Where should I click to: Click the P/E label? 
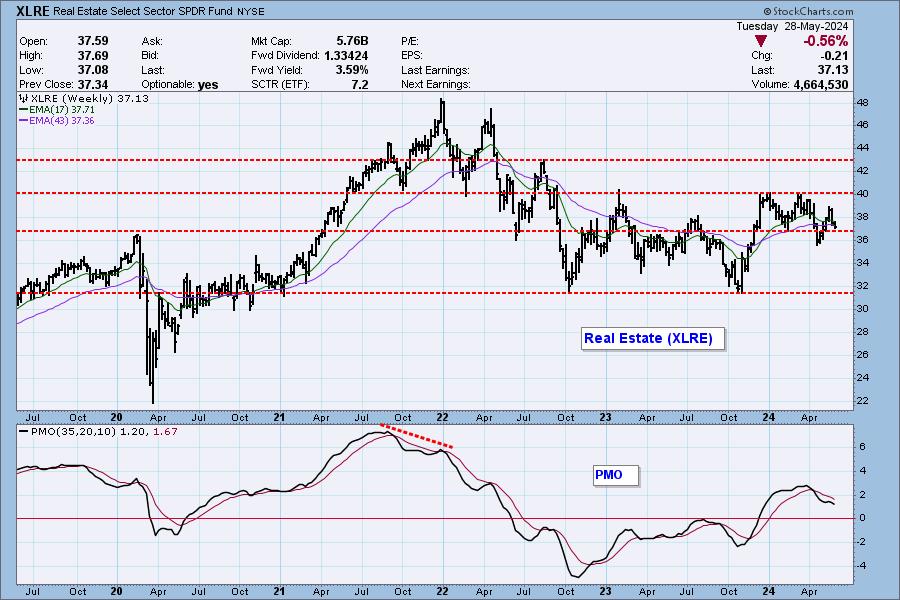pos(410,41)
